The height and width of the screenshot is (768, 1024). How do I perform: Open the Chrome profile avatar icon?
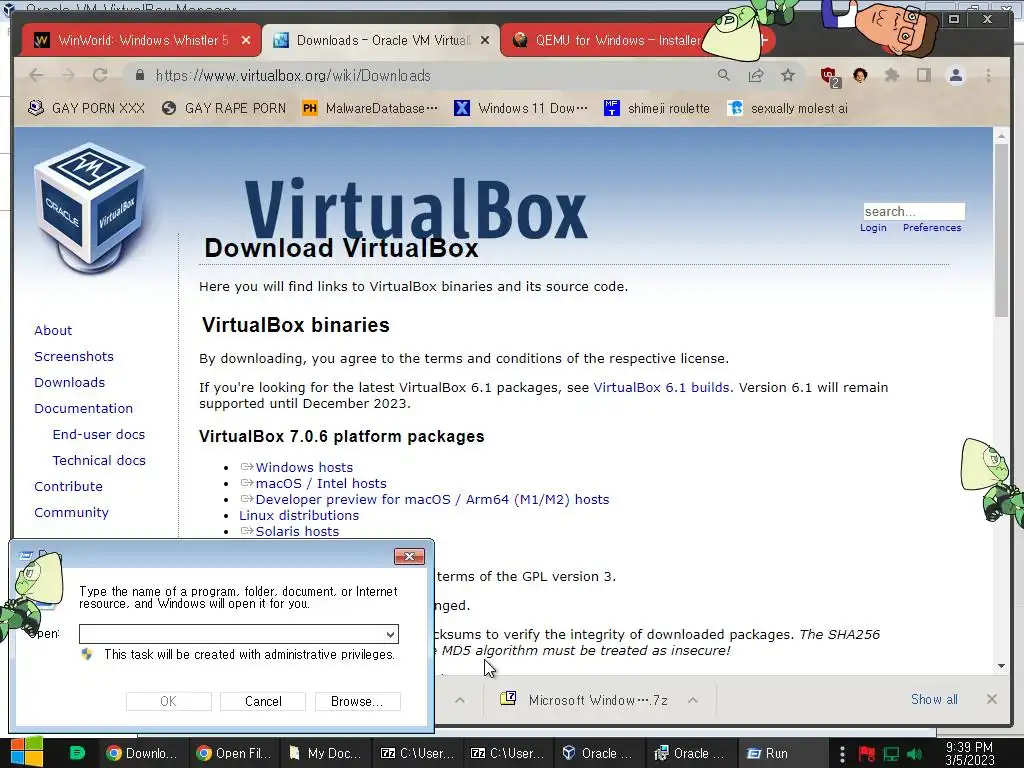coord(956,76)
